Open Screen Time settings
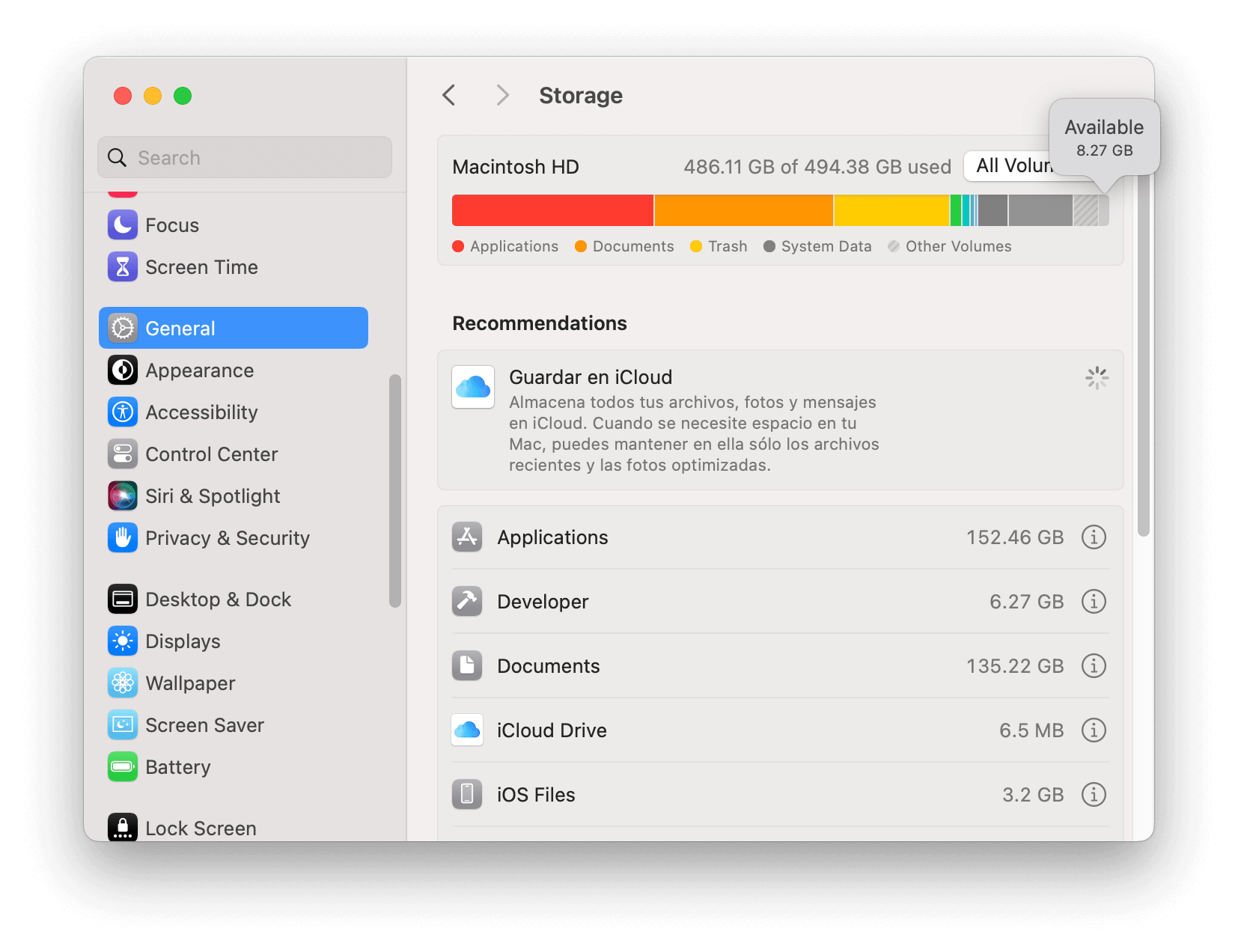Viewport: 1238px width, 952px height. pos(234,266)
